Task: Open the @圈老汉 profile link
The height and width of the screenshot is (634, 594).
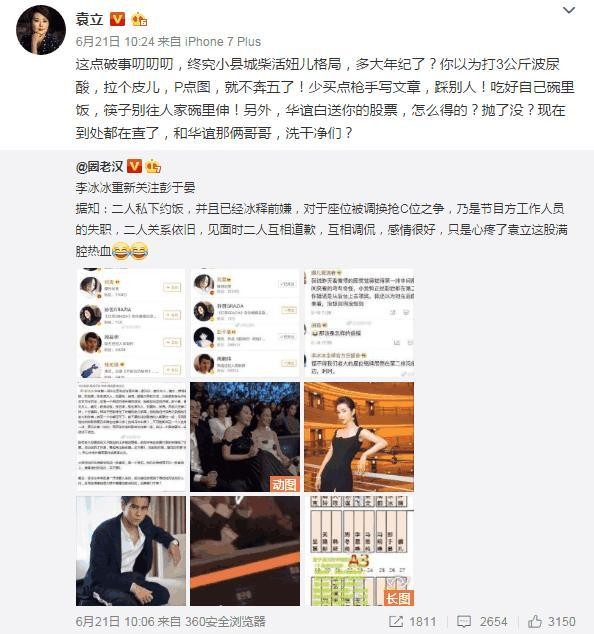Action: (x=99, y=166)
